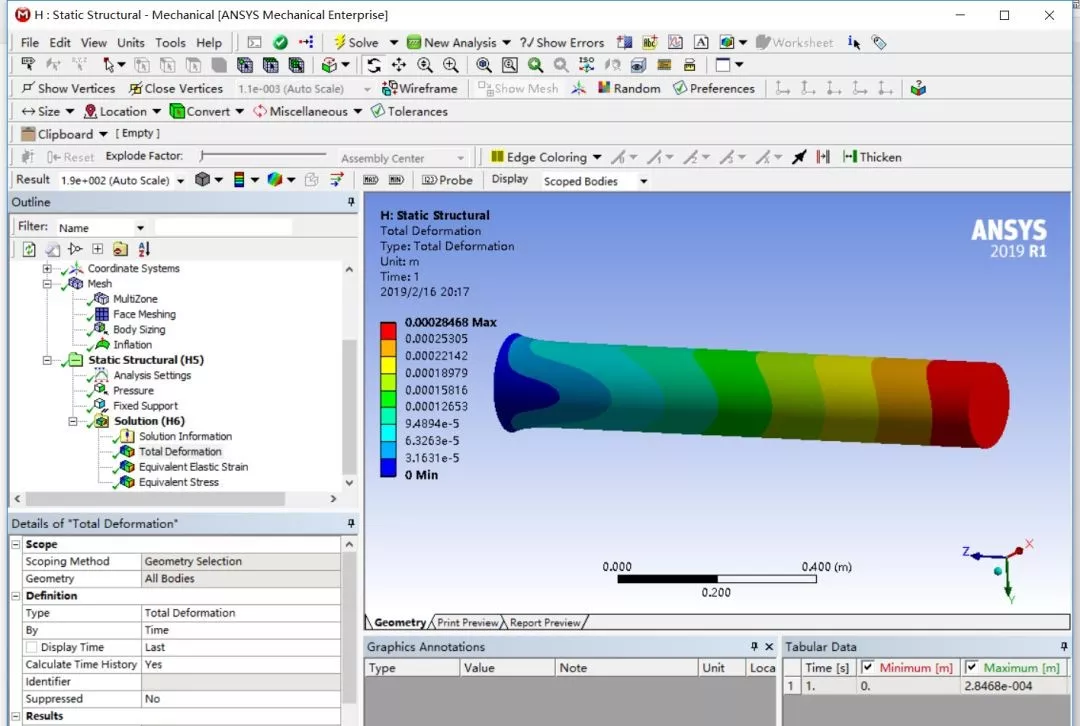1080x726 pixels.
Task: Click the outline filter text field
Action: coord(223,227)
